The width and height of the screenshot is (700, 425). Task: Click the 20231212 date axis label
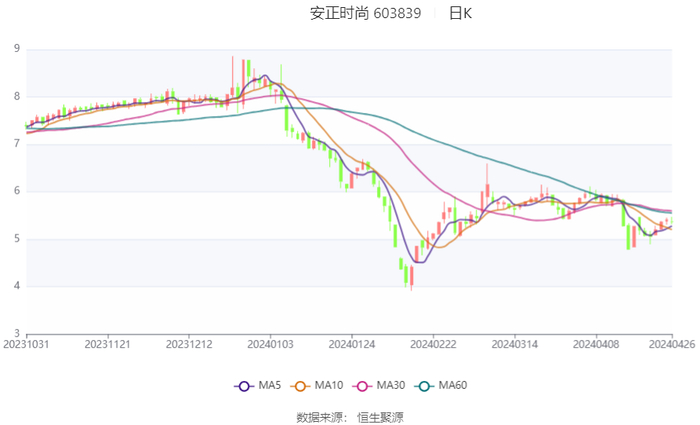188,343
